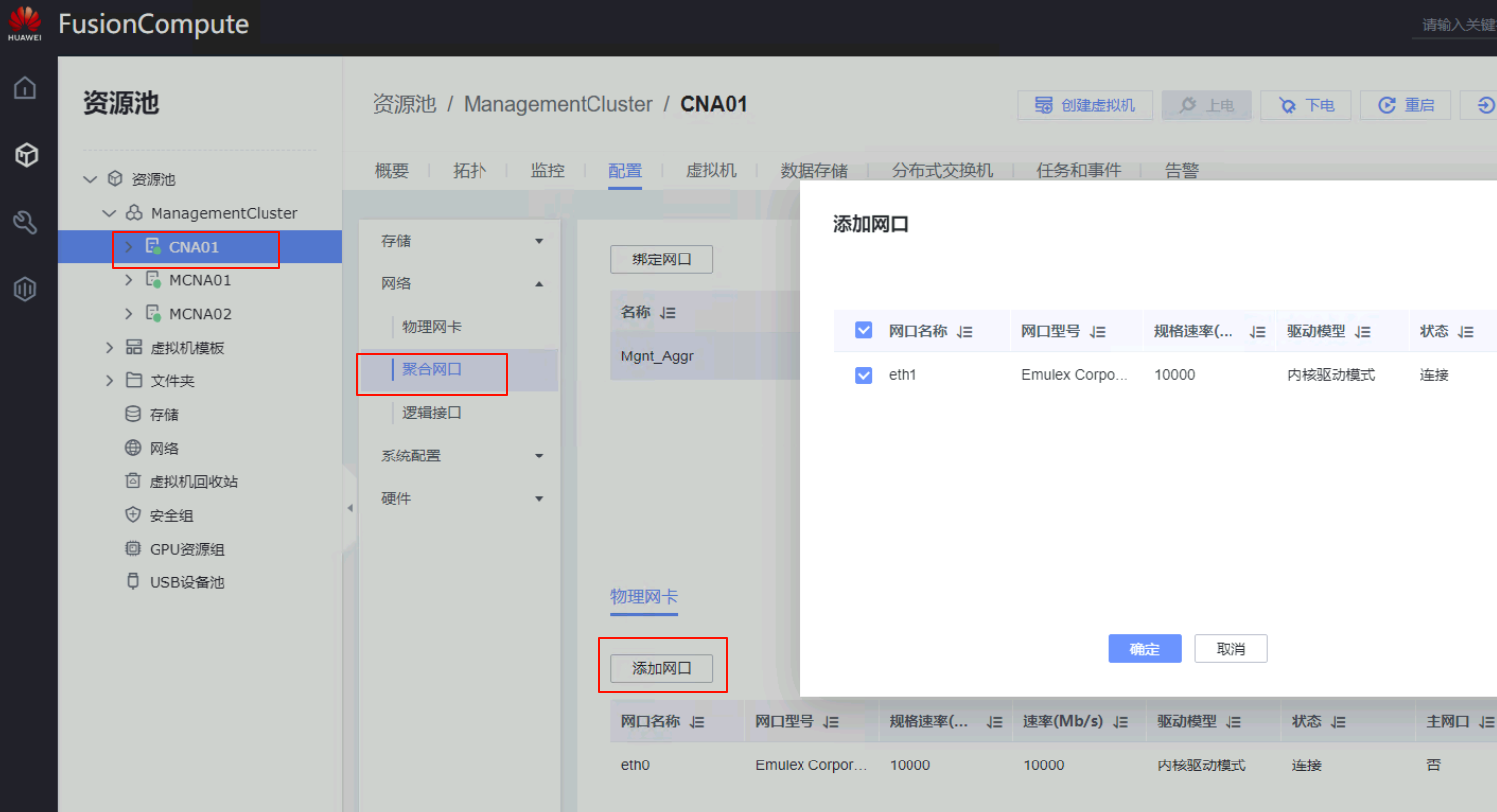Click the 创建虚拟机 button
The image size is (1497, 812).
tap(1085, 105)
